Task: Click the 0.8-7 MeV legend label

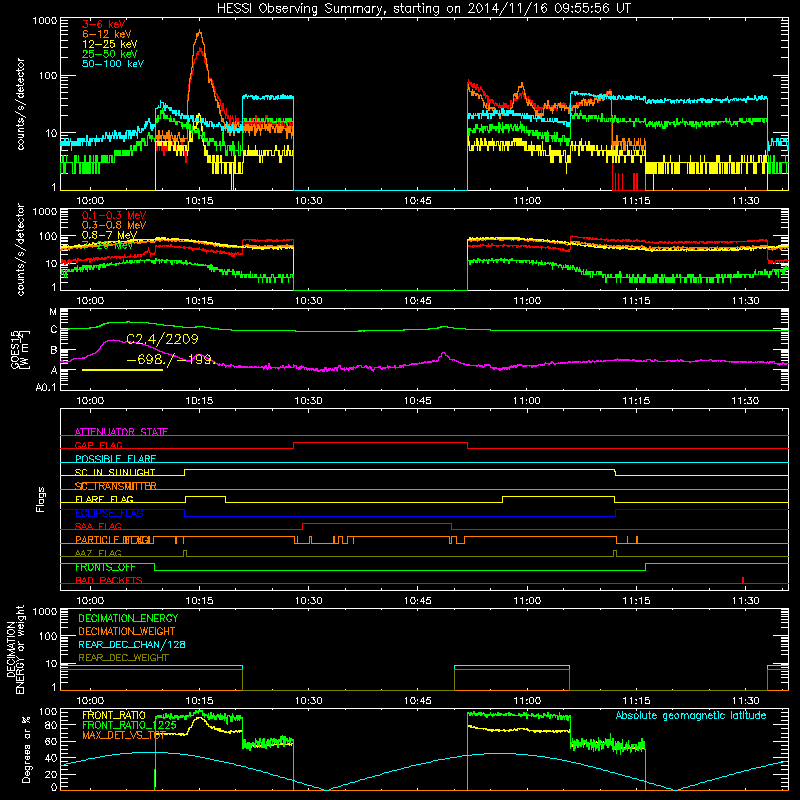Action: click(109, 235)
